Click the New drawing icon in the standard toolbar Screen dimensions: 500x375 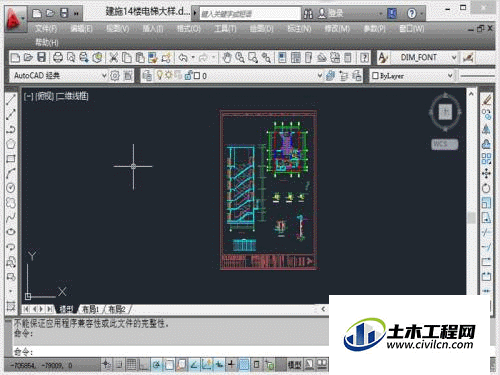(15, 58)
